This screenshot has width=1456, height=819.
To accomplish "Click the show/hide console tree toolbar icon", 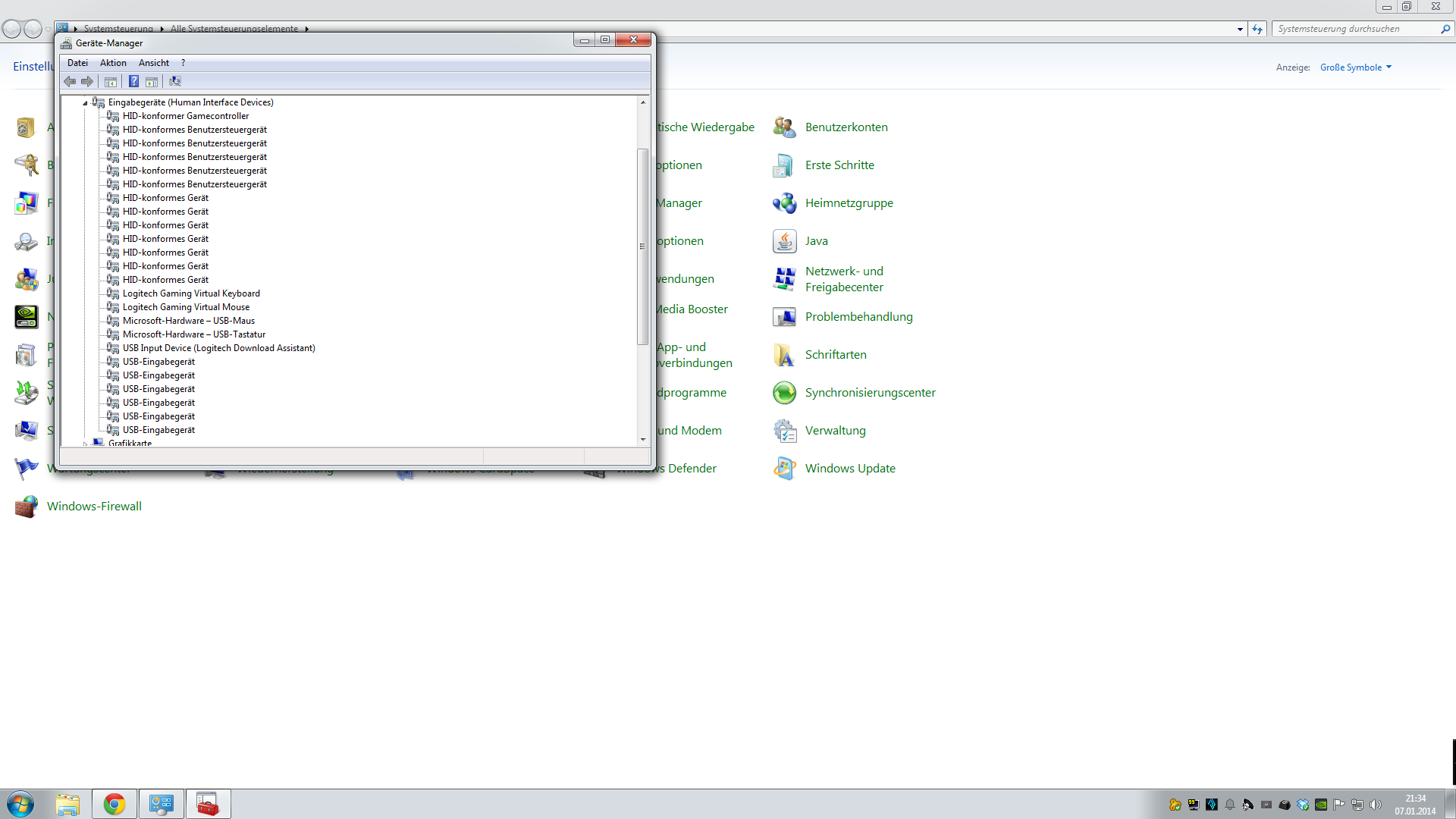I will coord(111,81).
